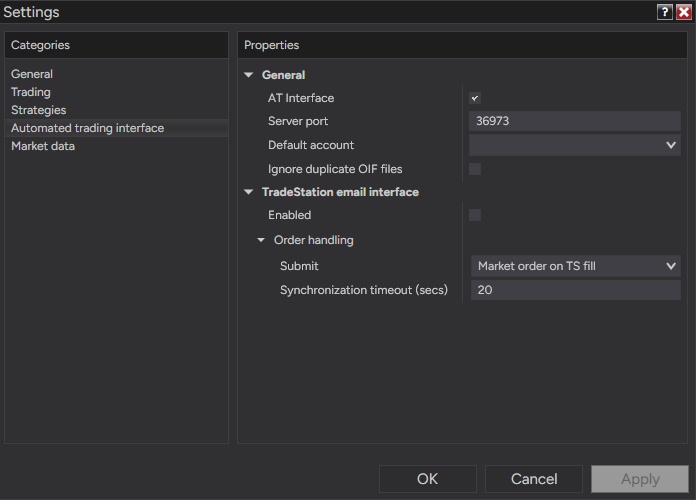This screenshot has height=500, width=696.
Task: Click the Properties panel header
Action: tap(463, 45)
